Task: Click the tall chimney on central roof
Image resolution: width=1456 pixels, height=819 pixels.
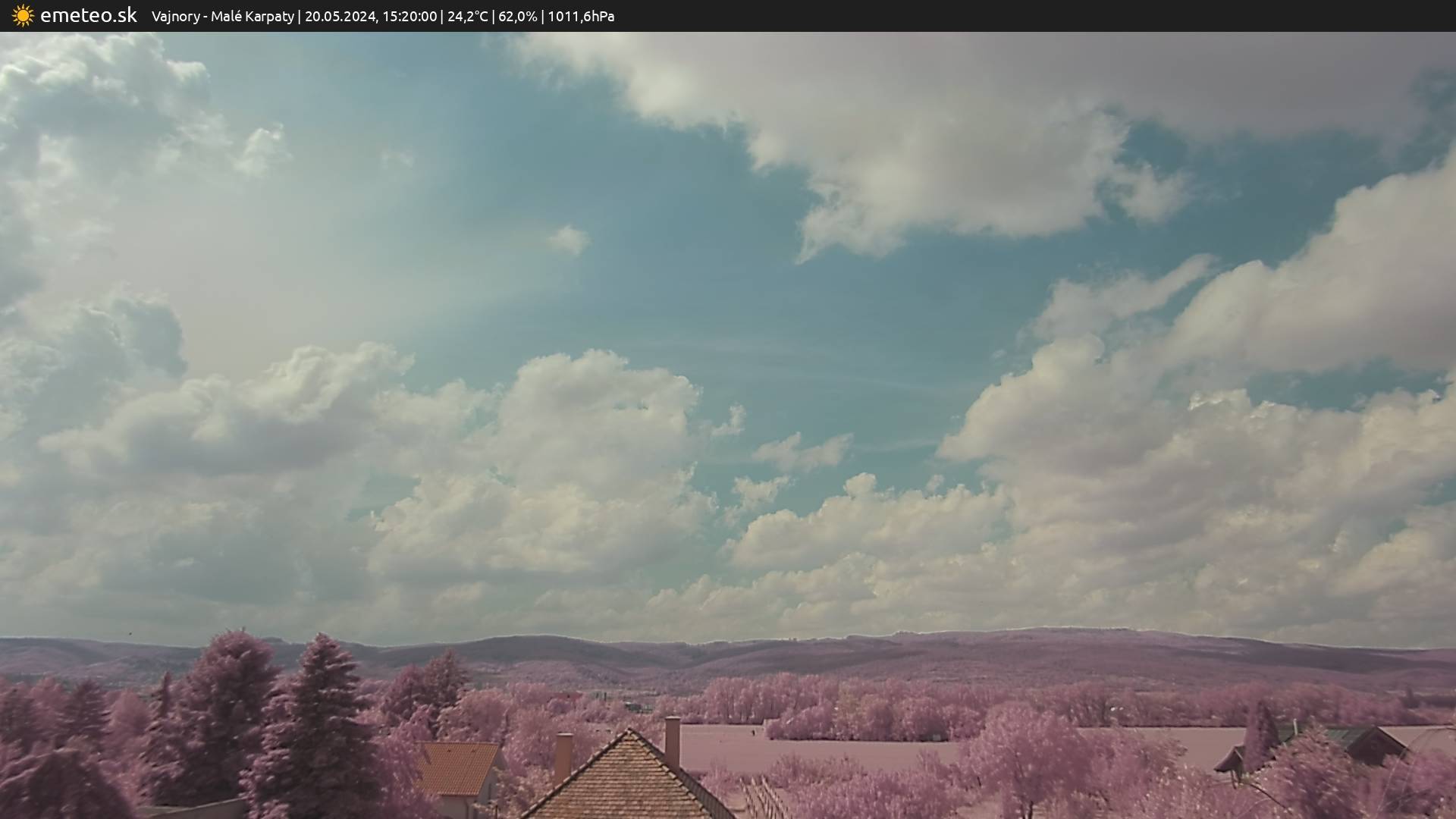Action: click(672, 740)
